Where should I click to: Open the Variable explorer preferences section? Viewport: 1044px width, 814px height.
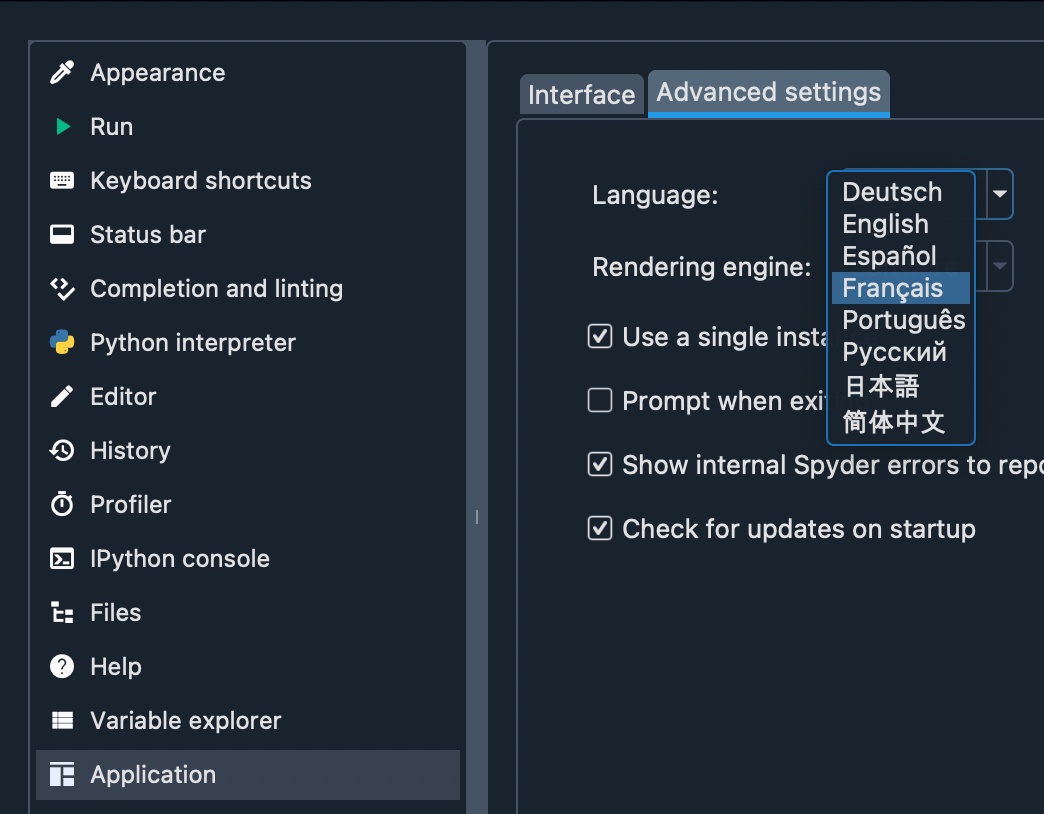[x=185, y=721]
